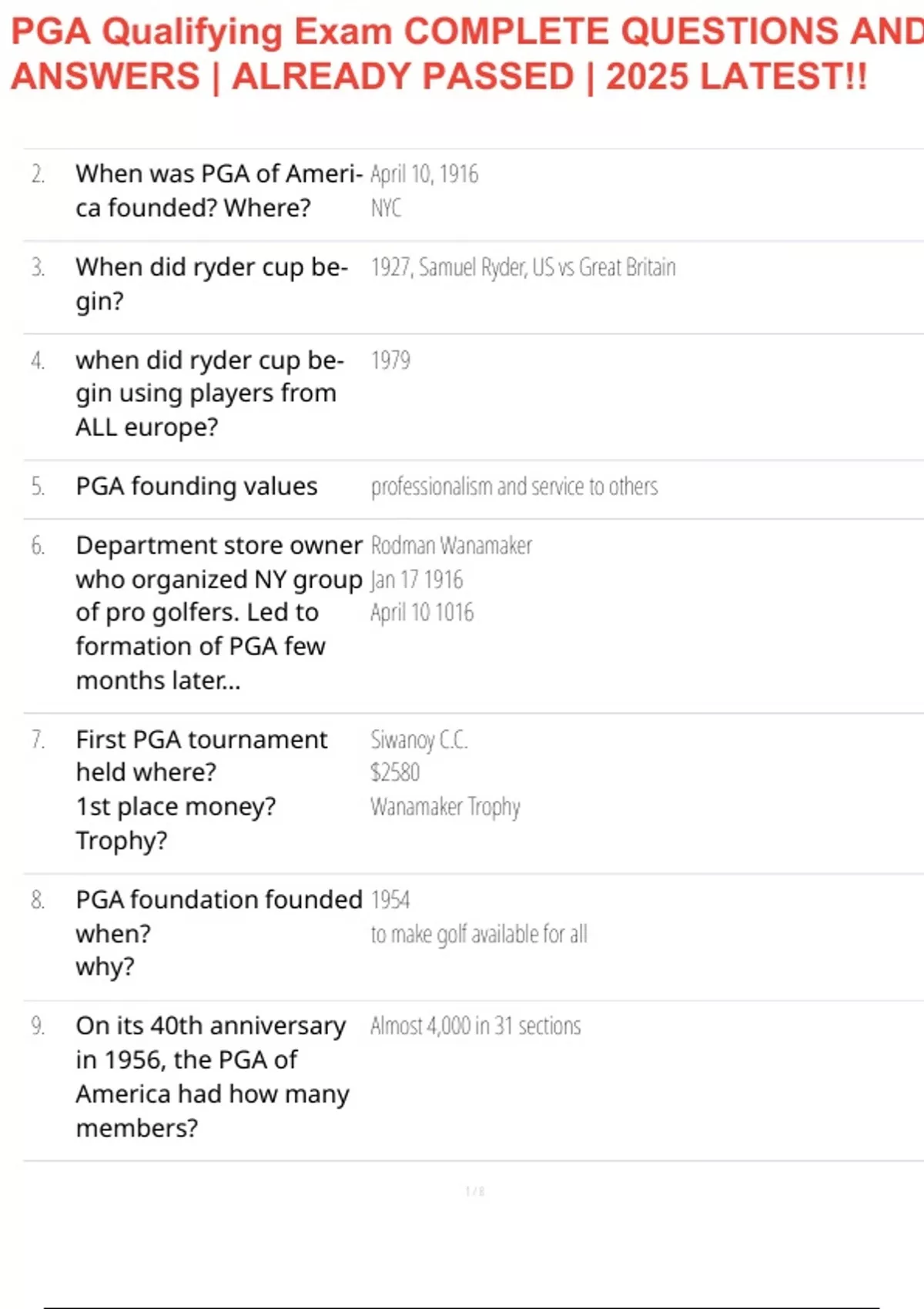Click the page number indicator at bottom
Image resolution: width=924 pixels, height=1309 pixels.
pos(474,1191)
